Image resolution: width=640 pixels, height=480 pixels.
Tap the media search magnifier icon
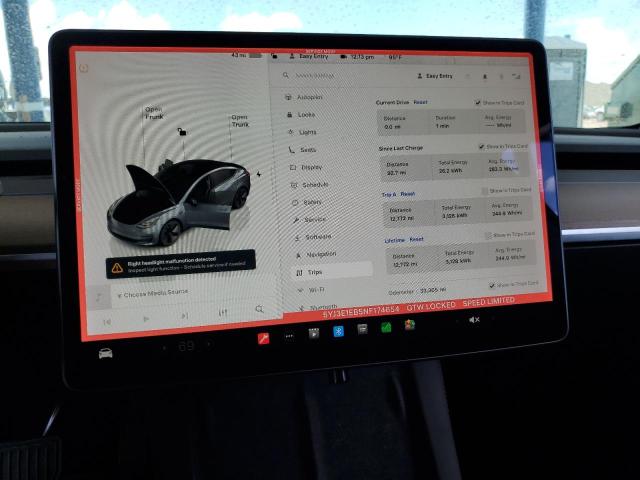click(259, 310)
